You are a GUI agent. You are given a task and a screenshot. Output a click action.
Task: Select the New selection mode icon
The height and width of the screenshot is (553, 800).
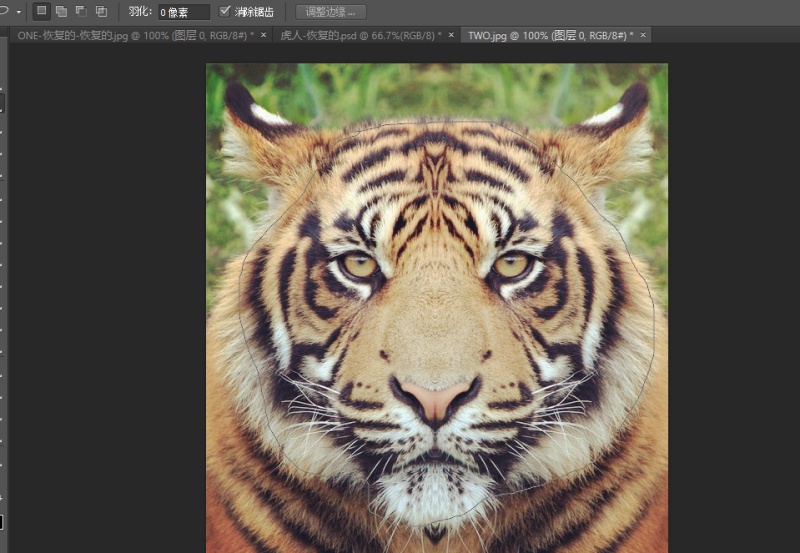coord(41,11)
